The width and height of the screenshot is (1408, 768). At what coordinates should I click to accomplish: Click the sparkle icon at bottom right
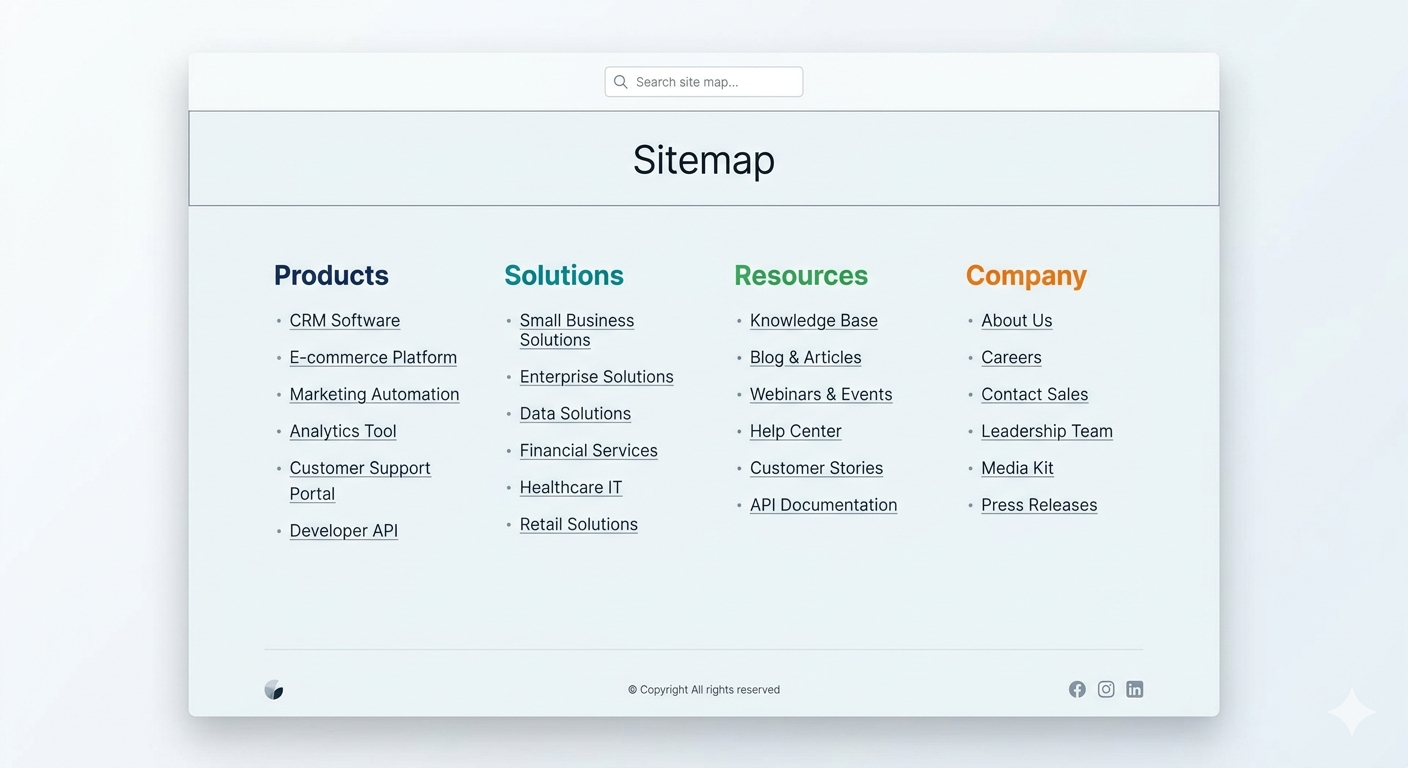pos(1350,711)
